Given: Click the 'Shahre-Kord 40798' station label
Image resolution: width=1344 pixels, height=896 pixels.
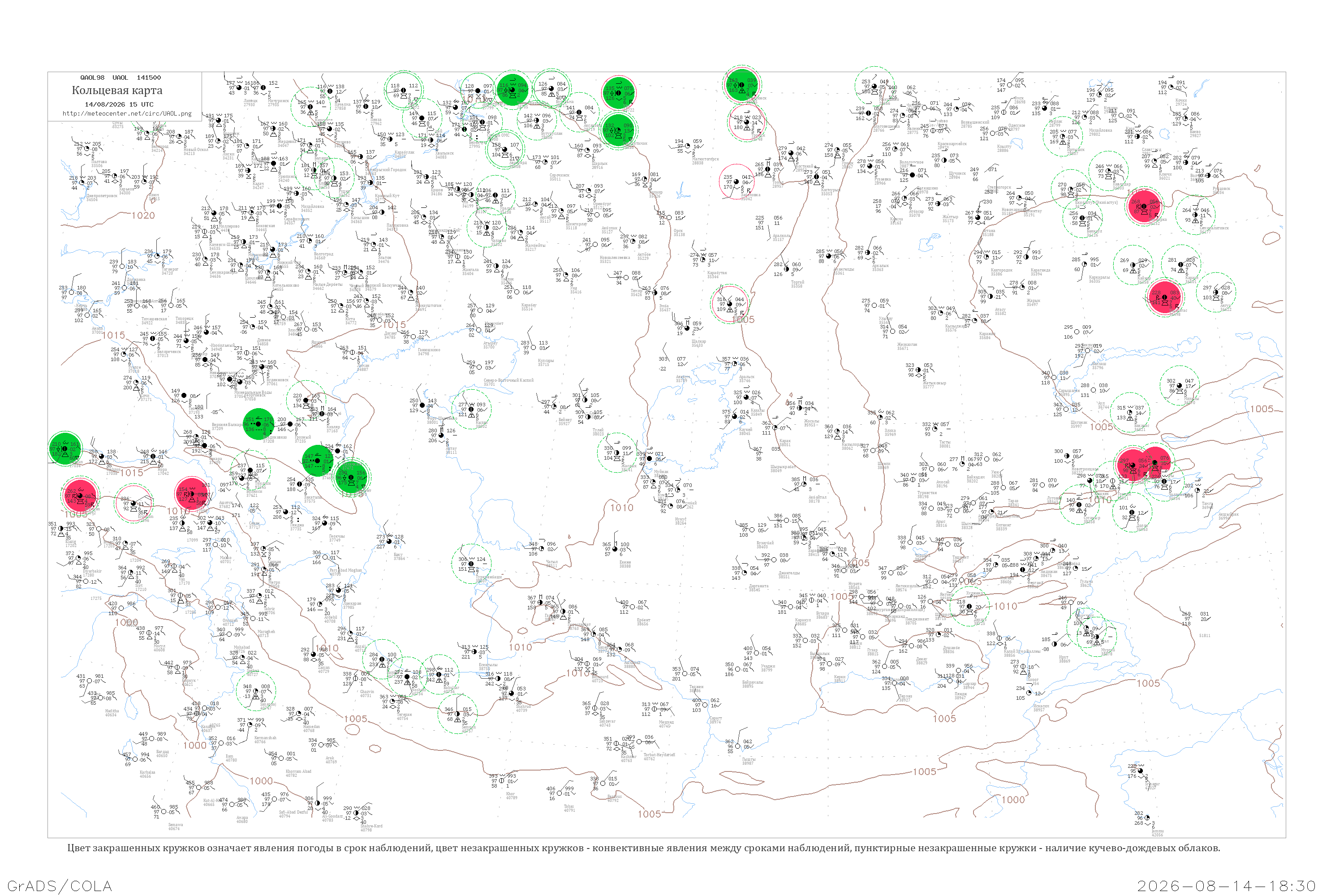Looking at the screenshot, I should pyautogui.click(x=371, y=828).
